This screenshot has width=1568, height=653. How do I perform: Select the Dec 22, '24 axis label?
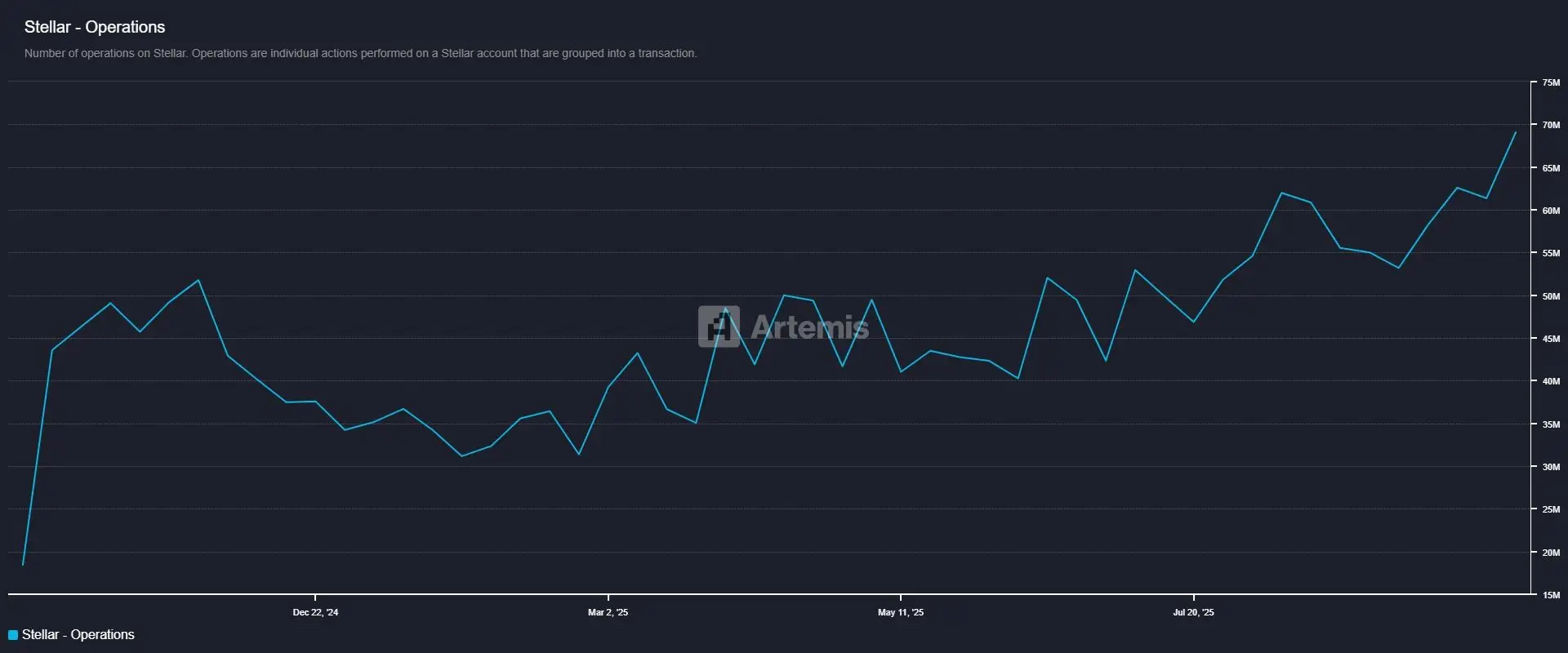click(x=315, y=612)
